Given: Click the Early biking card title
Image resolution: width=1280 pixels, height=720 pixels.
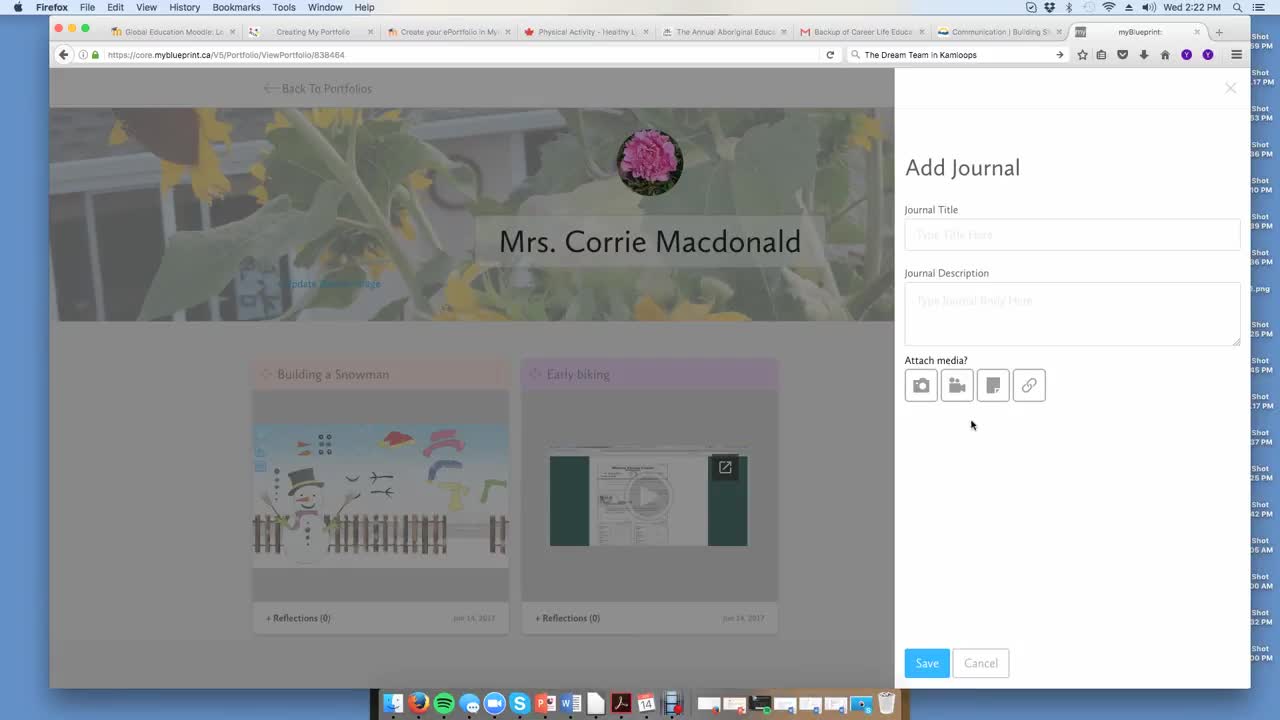Looking at the screenshot, I should [578, 374].
